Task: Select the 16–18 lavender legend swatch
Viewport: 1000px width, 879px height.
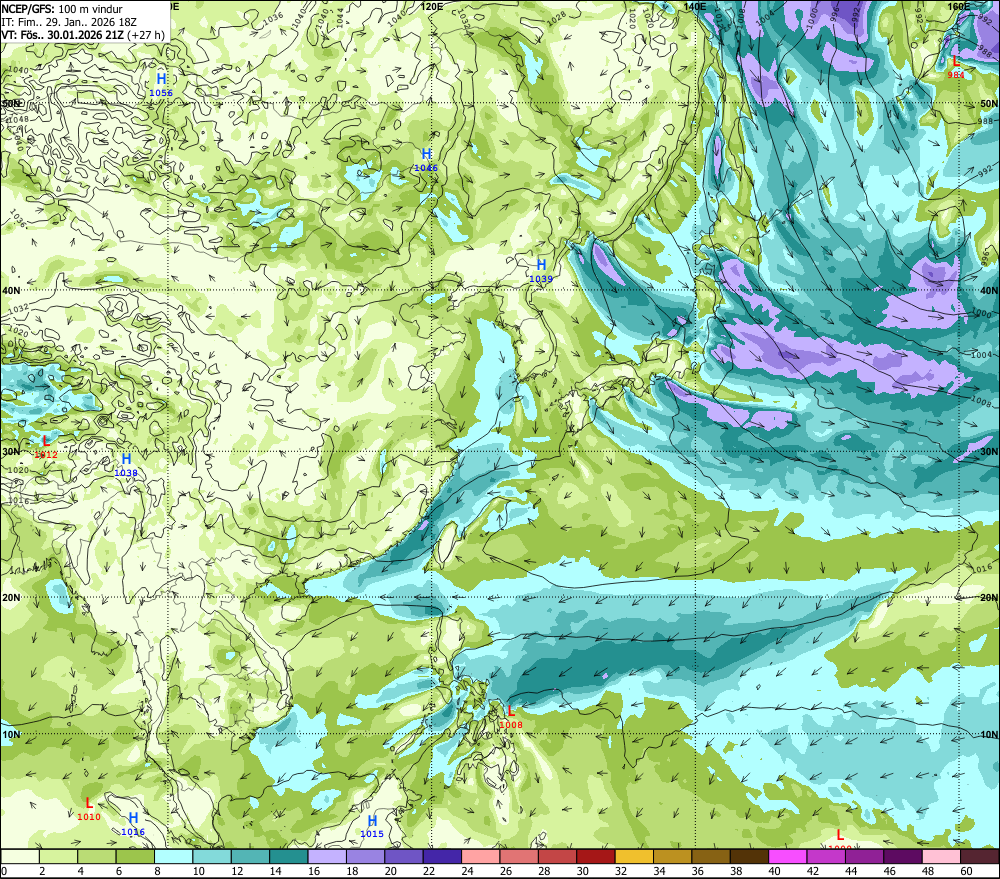Action: (327, 856)
